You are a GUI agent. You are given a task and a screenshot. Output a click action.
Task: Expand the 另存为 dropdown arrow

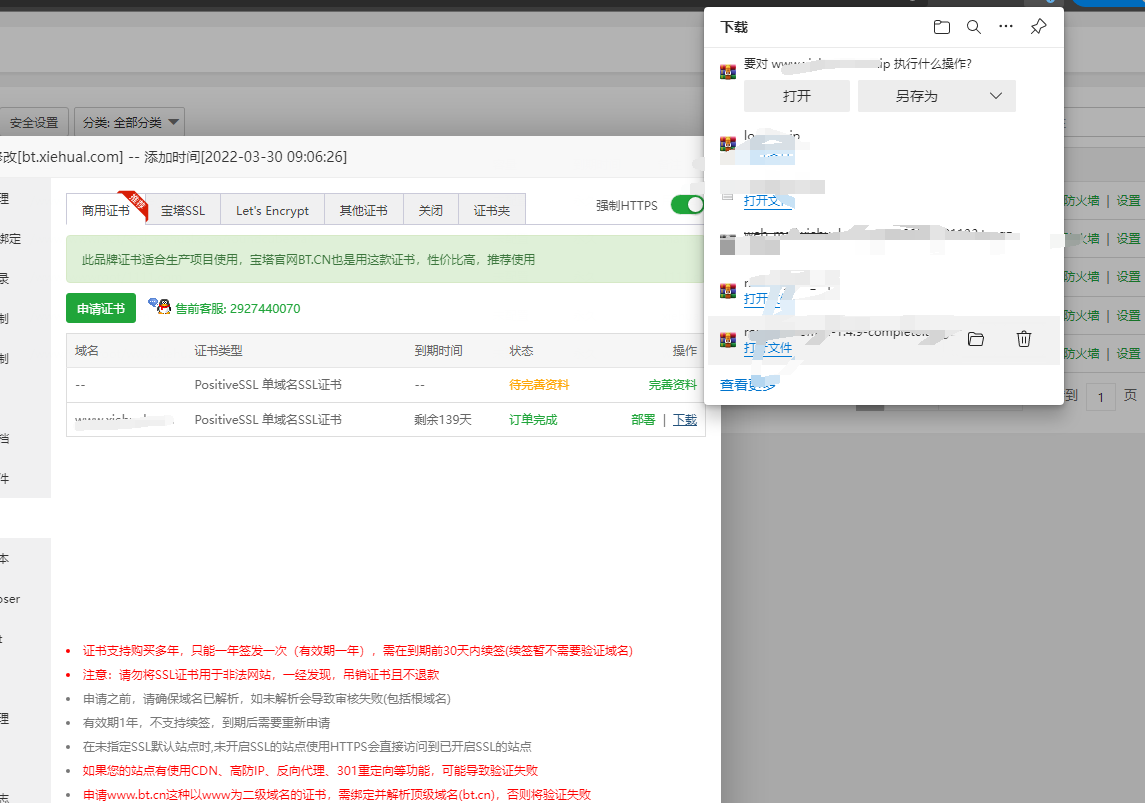pos(995,96)
